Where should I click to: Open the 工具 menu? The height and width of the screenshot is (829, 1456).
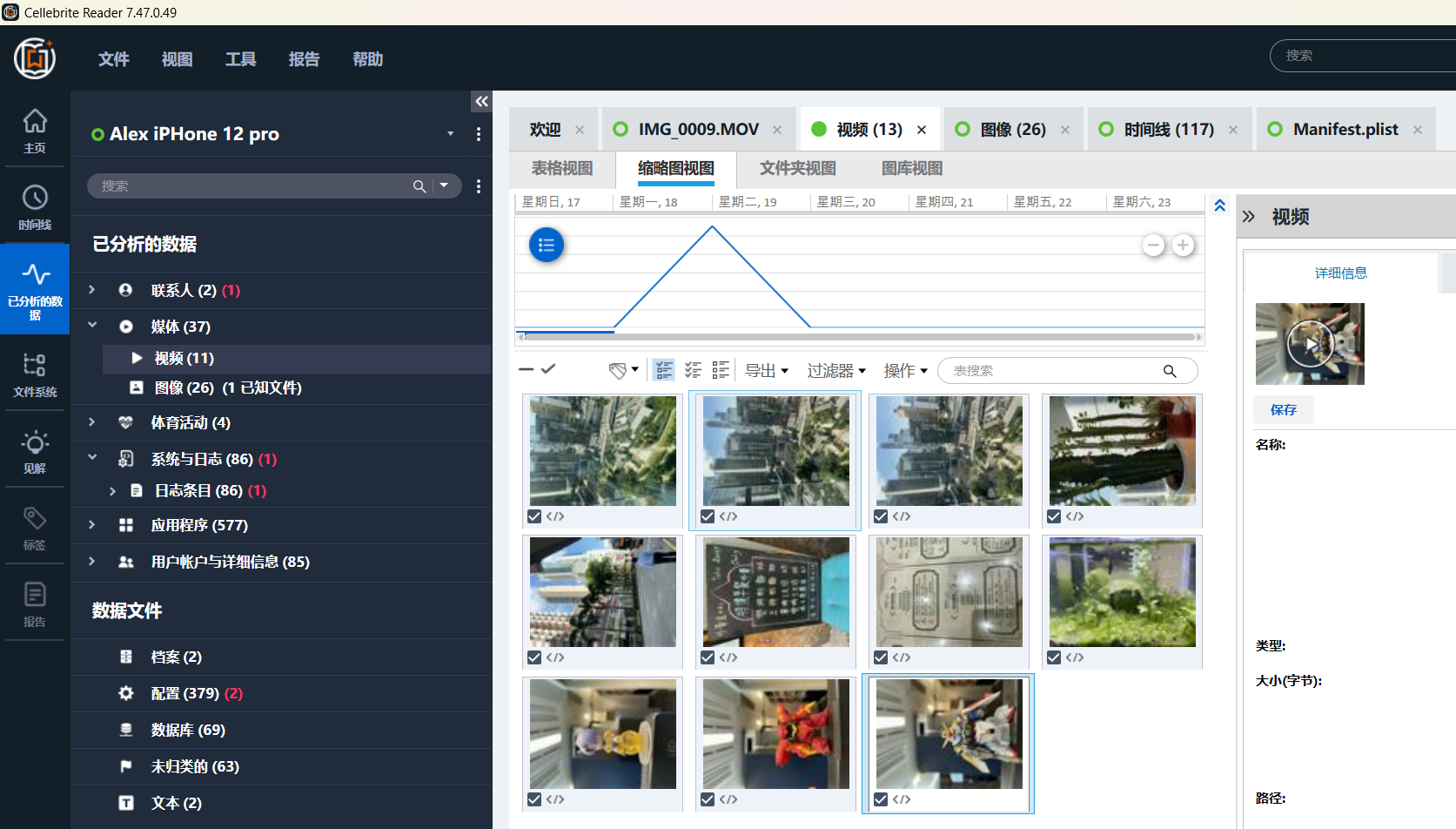click(x=241, y=59)
